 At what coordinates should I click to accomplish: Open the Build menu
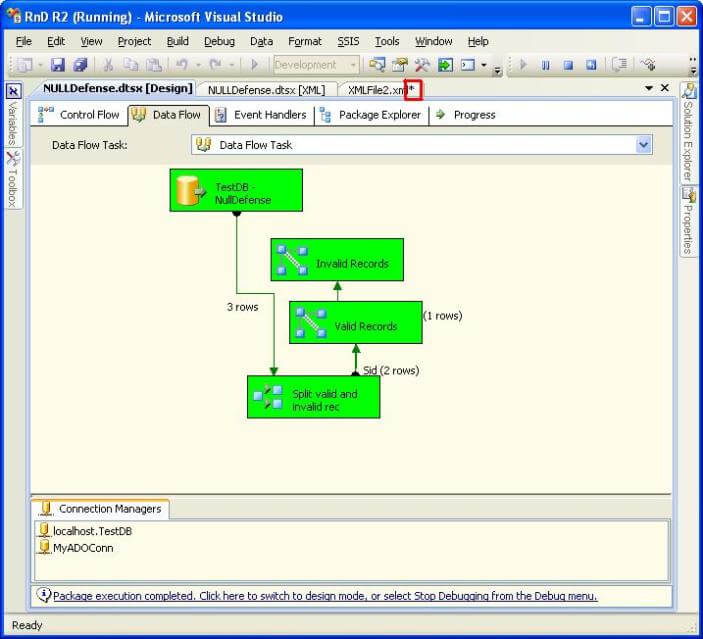click(x=178, y=41)
